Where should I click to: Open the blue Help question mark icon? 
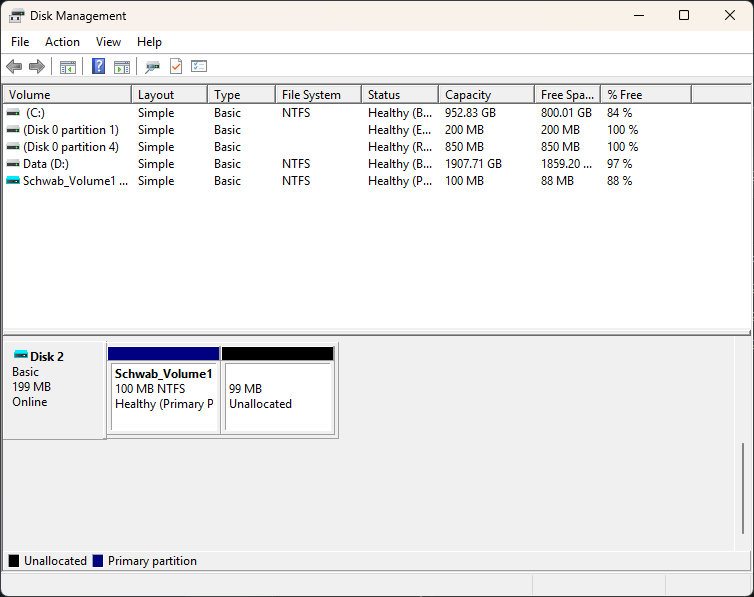tap(98, 66)
